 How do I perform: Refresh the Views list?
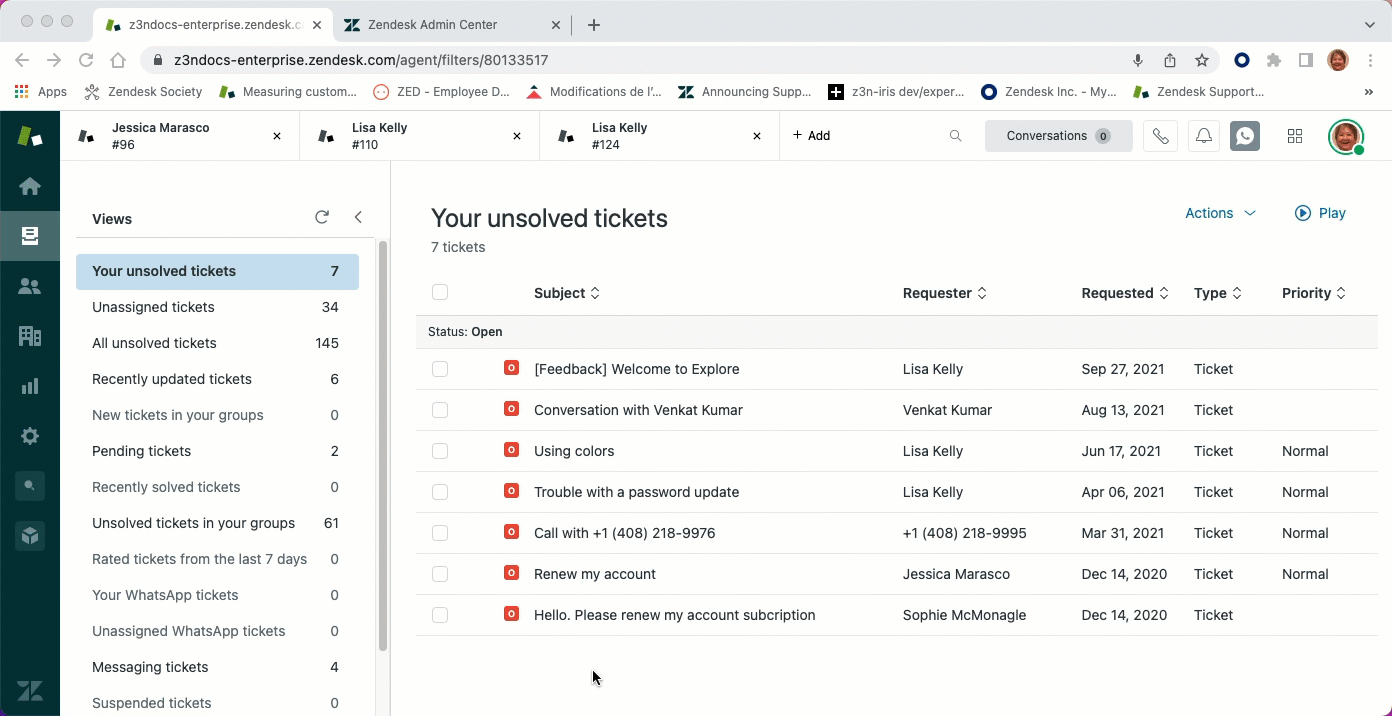click(x=322, y=216)
